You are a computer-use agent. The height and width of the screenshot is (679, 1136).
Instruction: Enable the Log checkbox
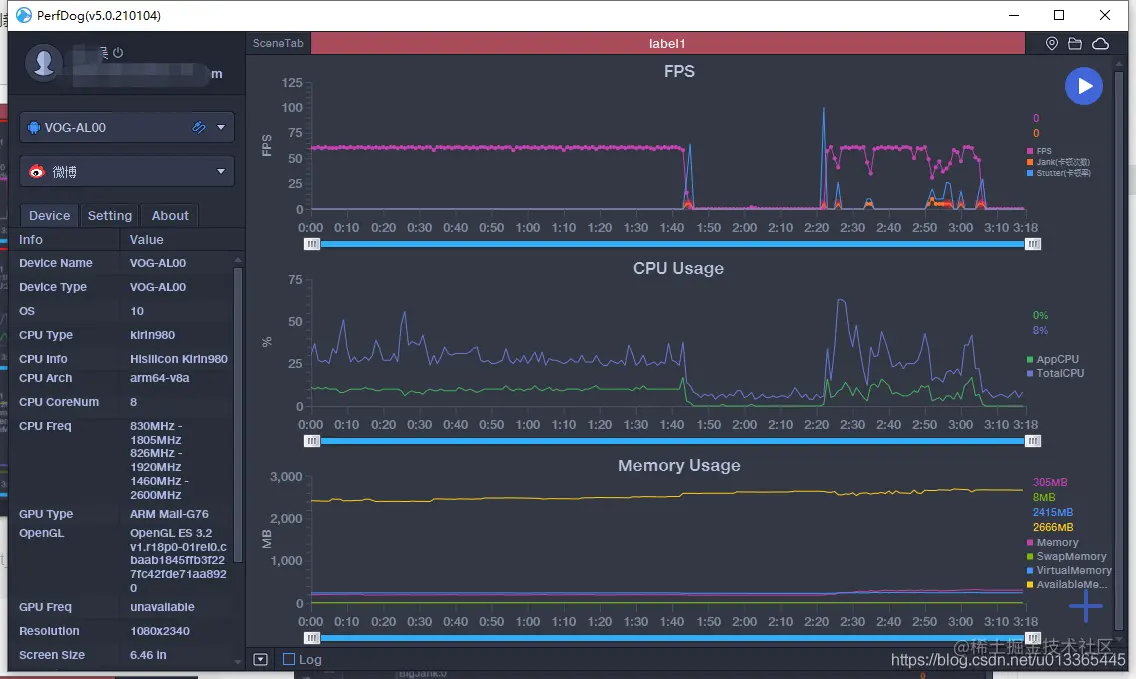point(289,659)
